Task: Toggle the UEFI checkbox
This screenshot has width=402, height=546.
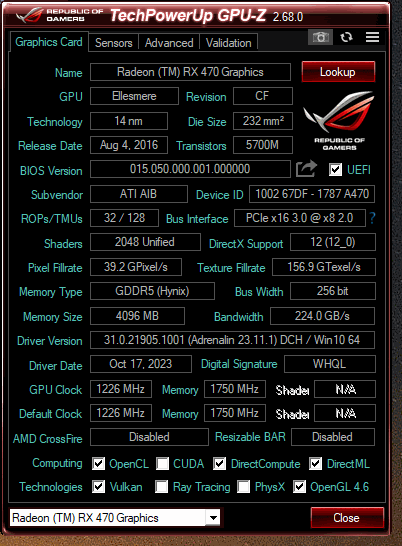Action: pyautogui.click(x=335, y=170)
